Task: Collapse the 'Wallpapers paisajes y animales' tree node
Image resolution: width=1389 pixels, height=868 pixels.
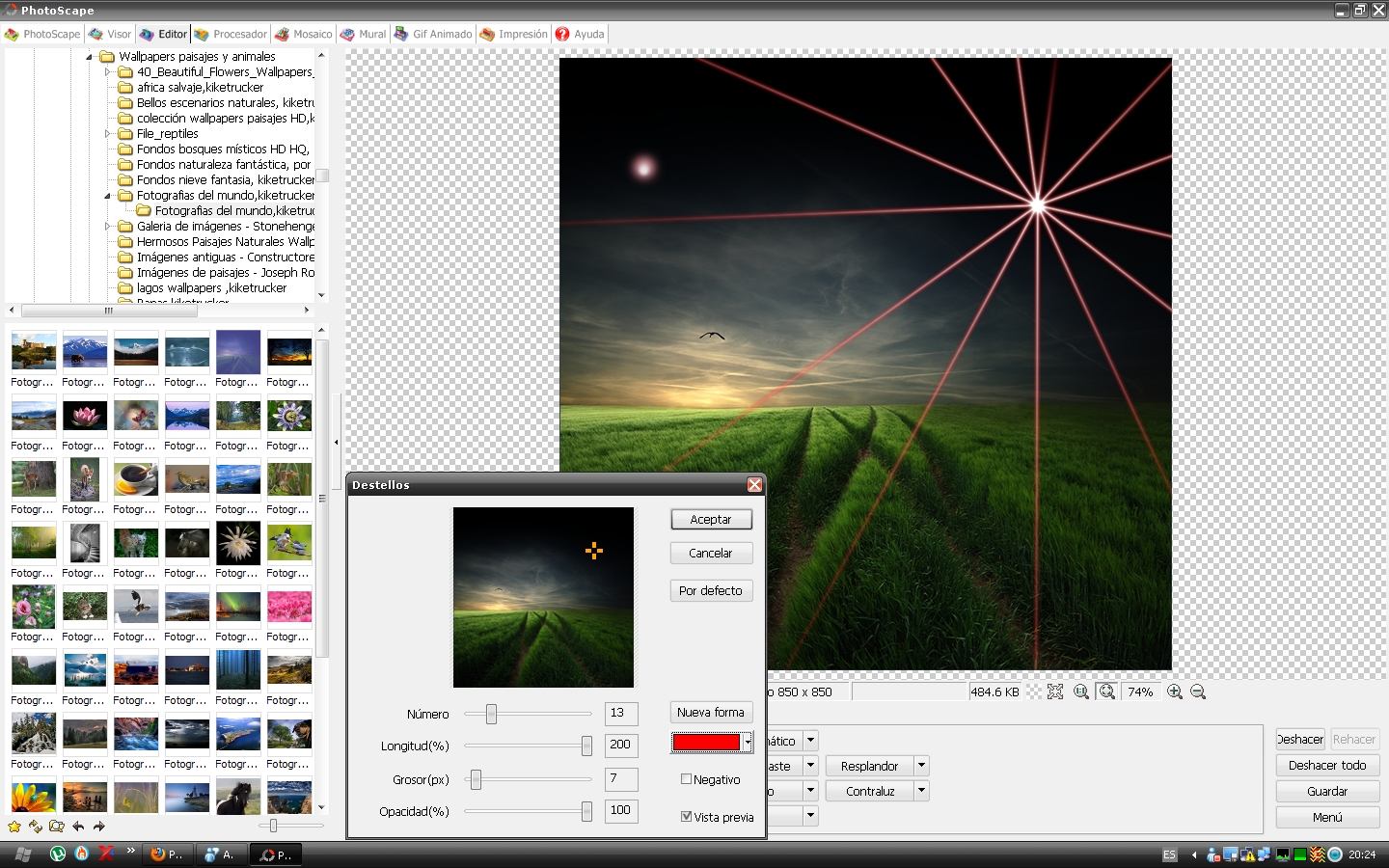Action: click(90, 57)
